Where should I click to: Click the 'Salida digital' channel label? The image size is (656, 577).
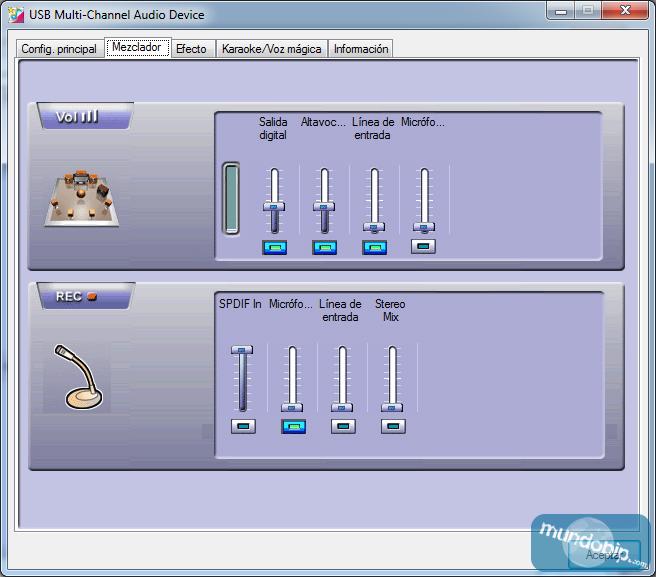[x=273, y=128]
